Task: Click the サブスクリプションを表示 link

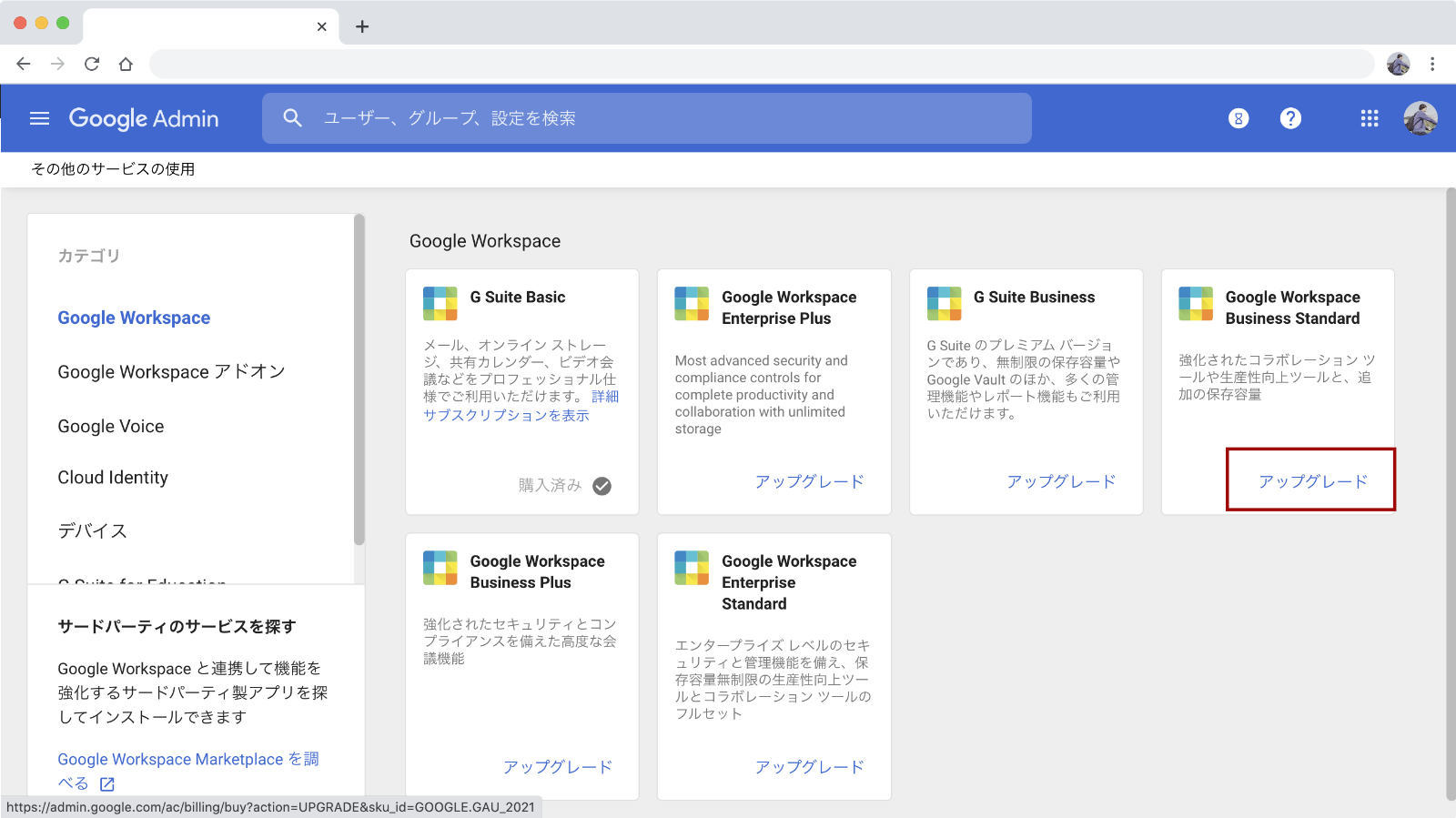Action: click(506, 415)
